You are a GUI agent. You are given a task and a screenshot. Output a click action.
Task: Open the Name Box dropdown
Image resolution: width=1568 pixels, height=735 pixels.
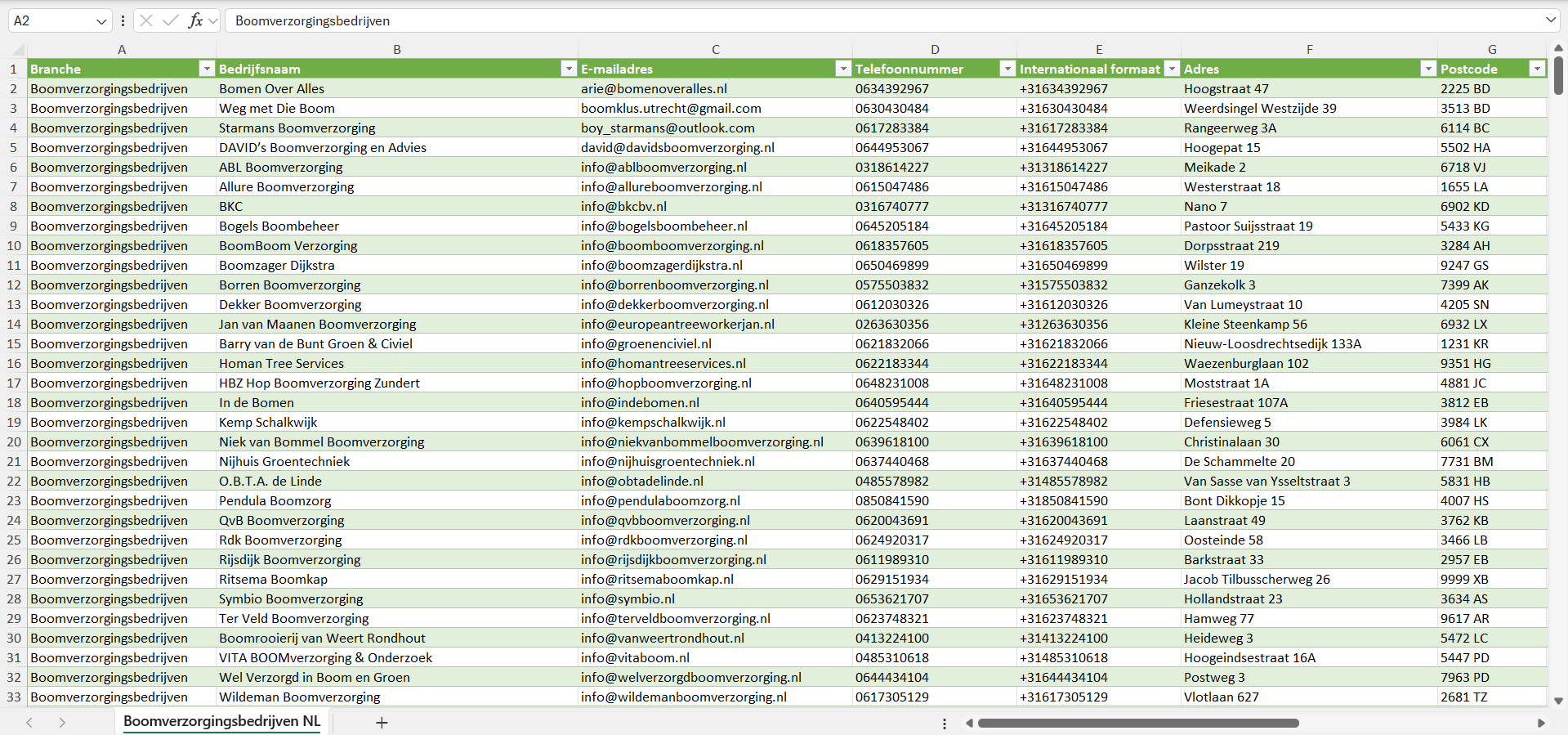tap(101, 21)
